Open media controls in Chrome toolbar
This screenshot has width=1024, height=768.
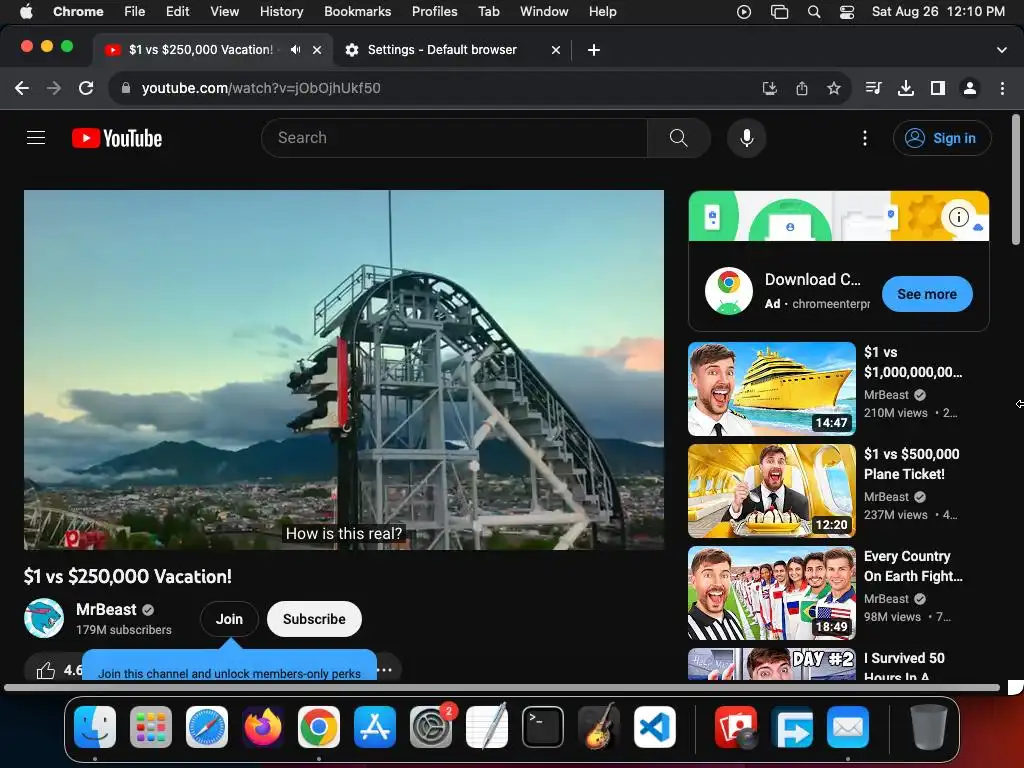(873, 88)
